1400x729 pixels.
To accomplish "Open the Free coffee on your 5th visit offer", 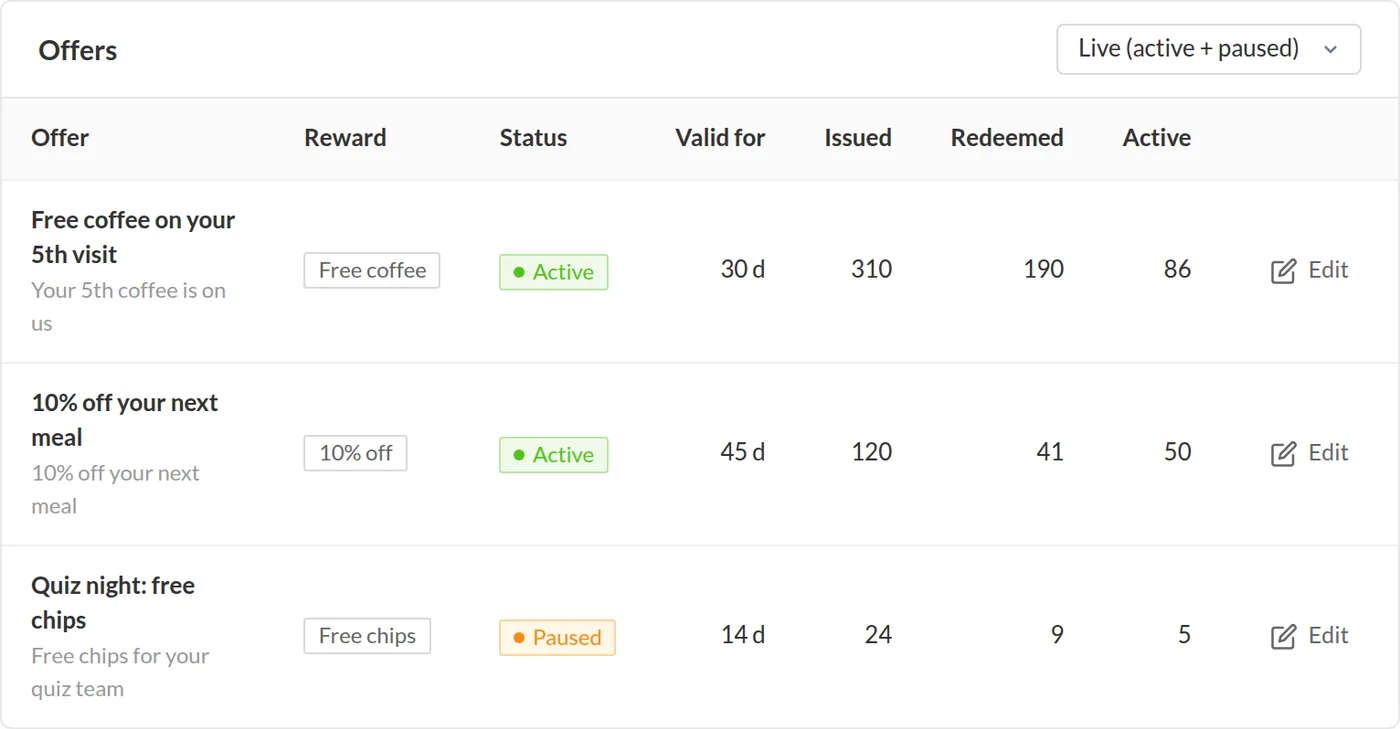I will click(x=133, y=237).
